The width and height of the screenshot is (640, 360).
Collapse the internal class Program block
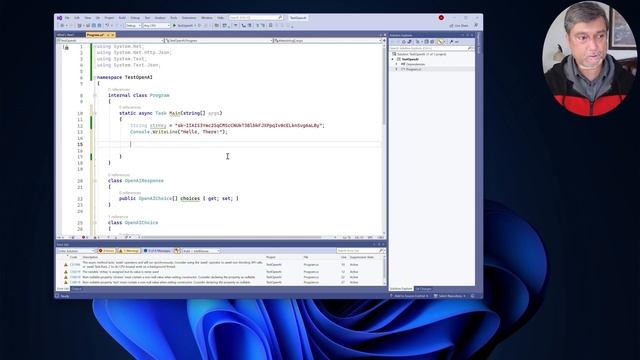(95, 96)
